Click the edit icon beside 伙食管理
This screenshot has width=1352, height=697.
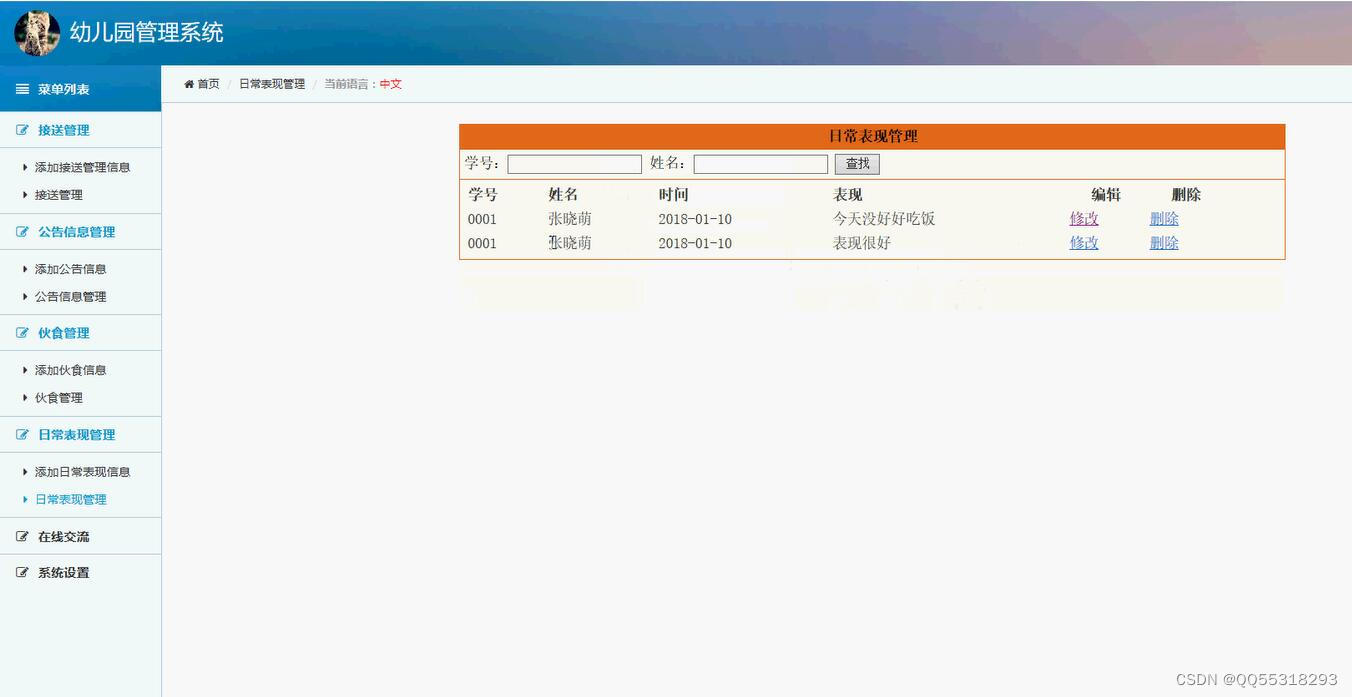pyautogui.click(x=22, y=333)
